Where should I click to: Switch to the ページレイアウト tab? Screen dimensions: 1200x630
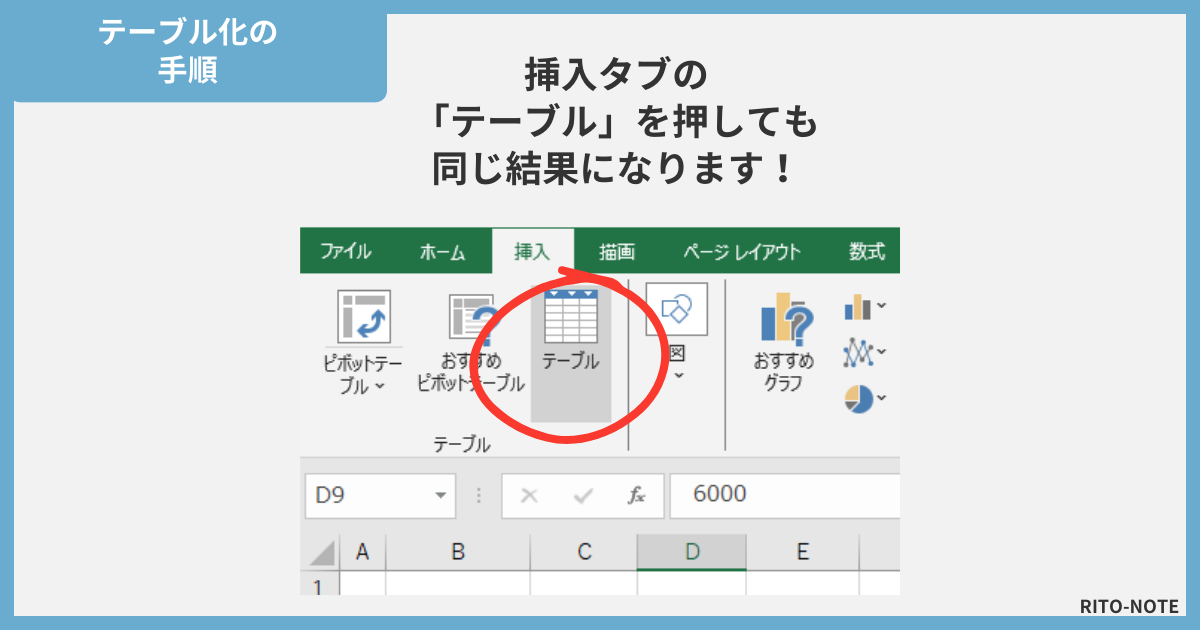pyautogui.click(x=742, y=252)
